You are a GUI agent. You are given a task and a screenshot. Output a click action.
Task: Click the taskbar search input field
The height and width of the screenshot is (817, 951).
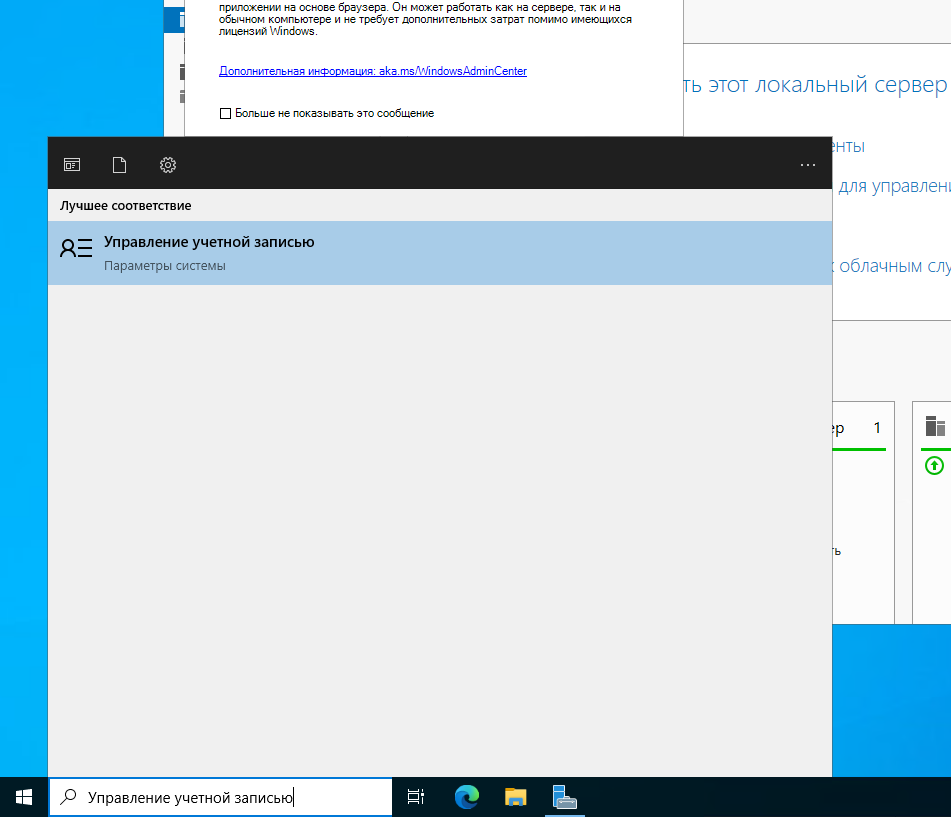pyautogui.click(x=230, y=797)
